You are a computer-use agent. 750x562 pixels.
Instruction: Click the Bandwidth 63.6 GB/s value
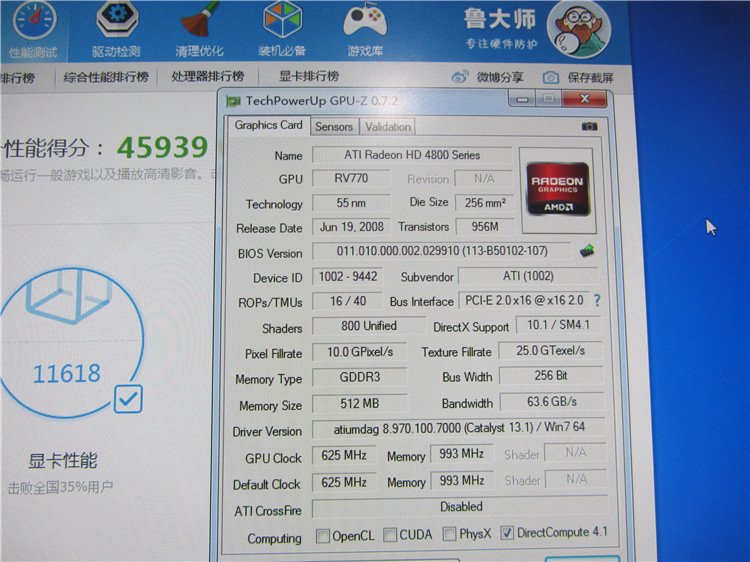point(552,402)
